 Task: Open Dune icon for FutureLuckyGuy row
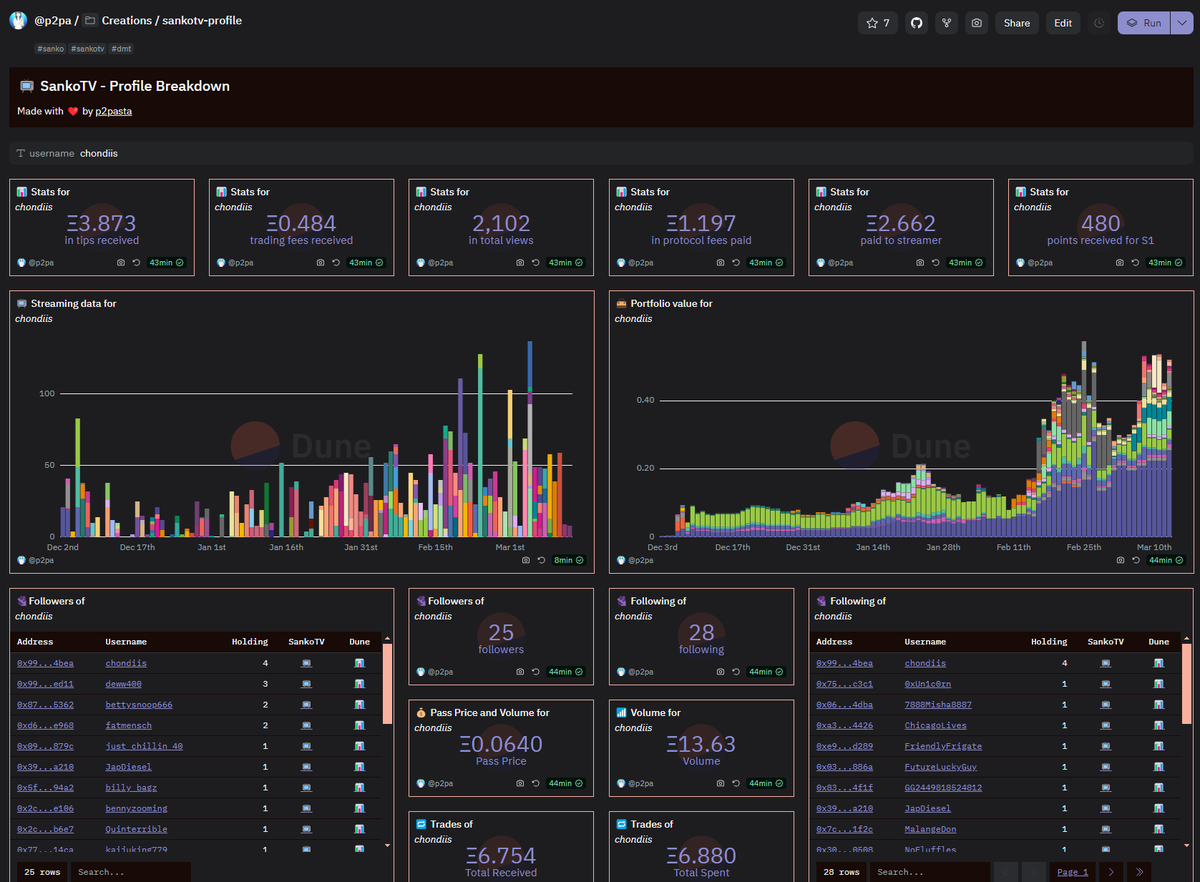1159,767
